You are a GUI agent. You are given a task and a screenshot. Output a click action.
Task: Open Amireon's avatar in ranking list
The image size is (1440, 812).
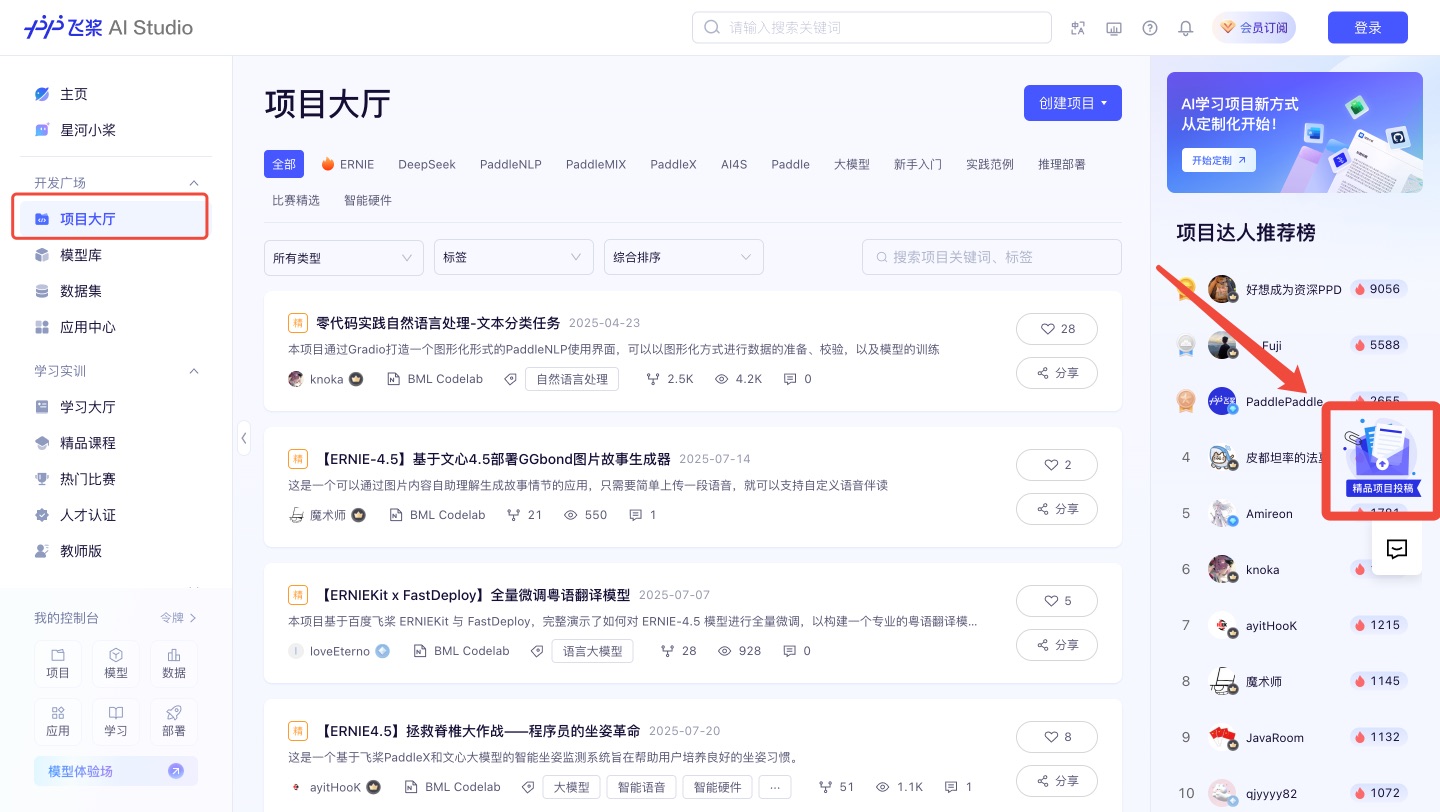point(1223,513)
